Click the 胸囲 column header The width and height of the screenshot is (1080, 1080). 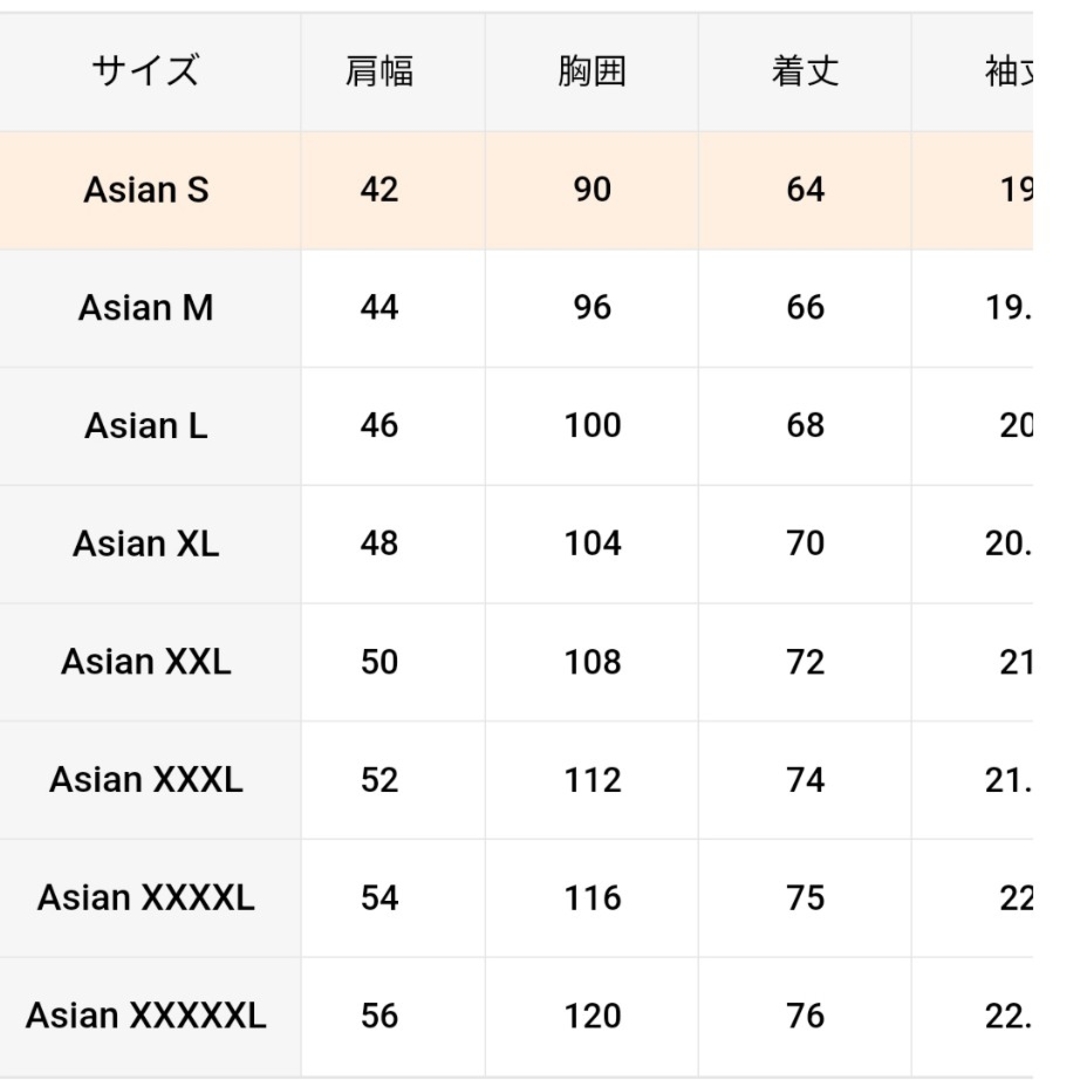(592, 71)
